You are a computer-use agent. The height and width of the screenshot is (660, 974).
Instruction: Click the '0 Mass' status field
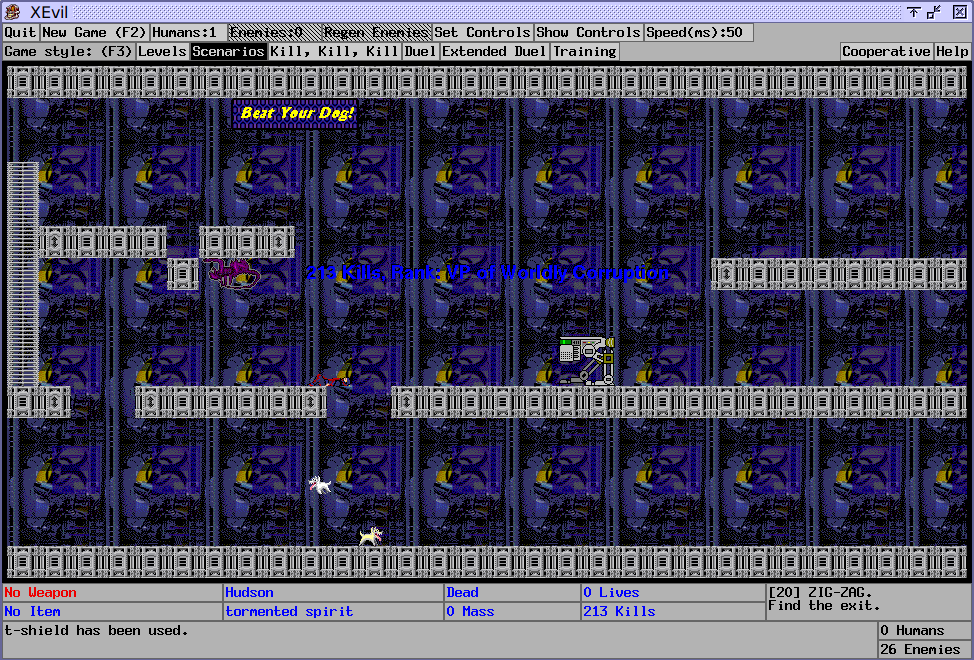coord(470,612)
